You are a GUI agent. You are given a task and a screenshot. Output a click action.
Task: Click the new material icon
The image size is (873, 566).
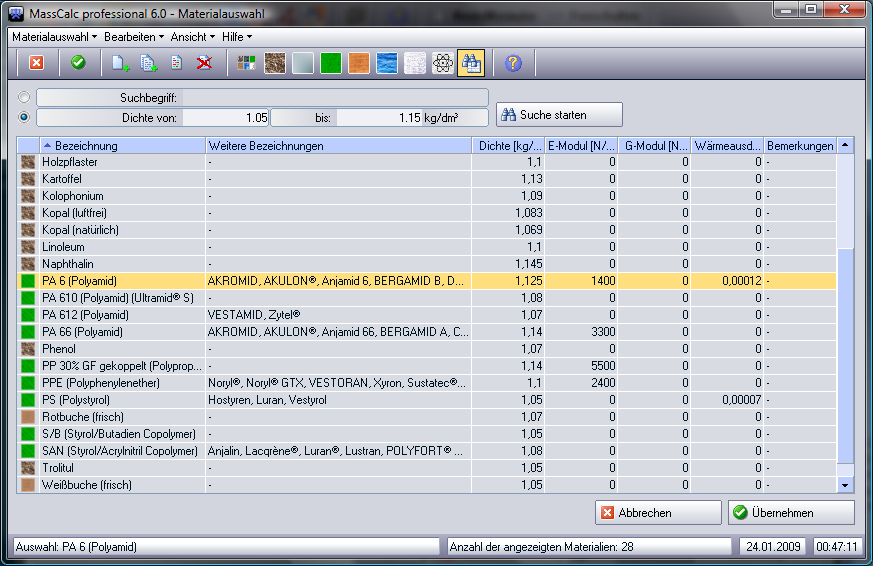click(120, 63)
